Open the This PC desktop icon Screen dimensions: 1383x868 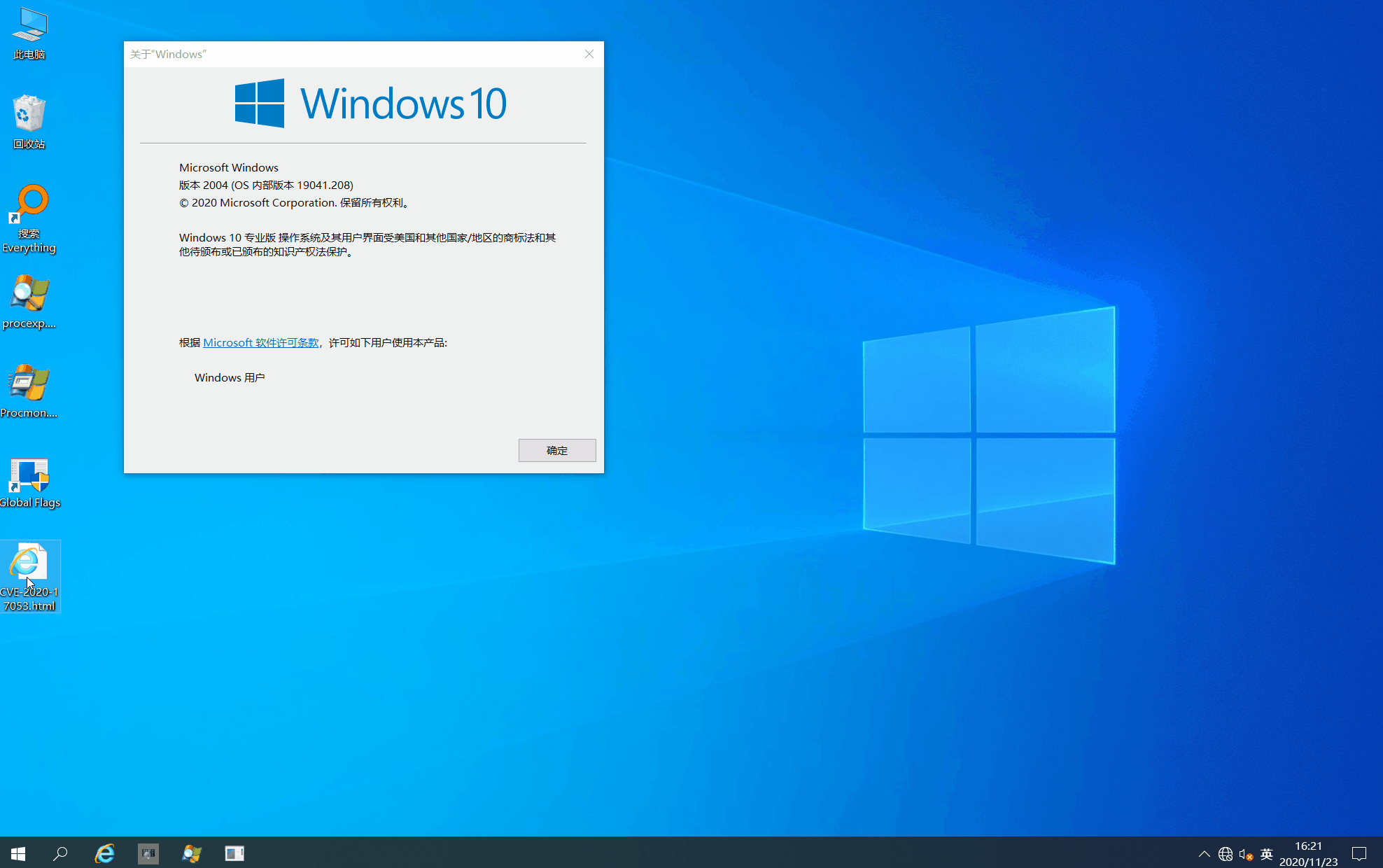point(29,34)
